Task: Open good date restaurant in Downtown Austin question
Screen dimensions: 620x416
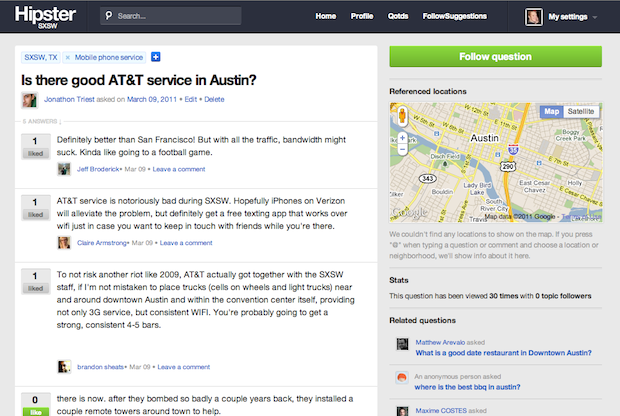Action: point(503,353)
